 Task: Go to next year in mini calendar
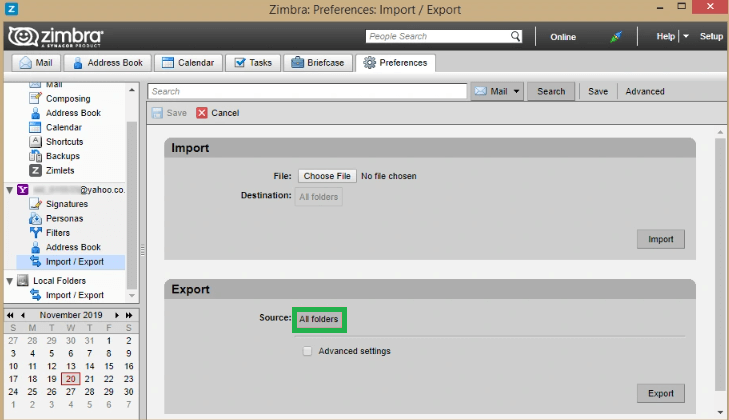pos(129,315)
